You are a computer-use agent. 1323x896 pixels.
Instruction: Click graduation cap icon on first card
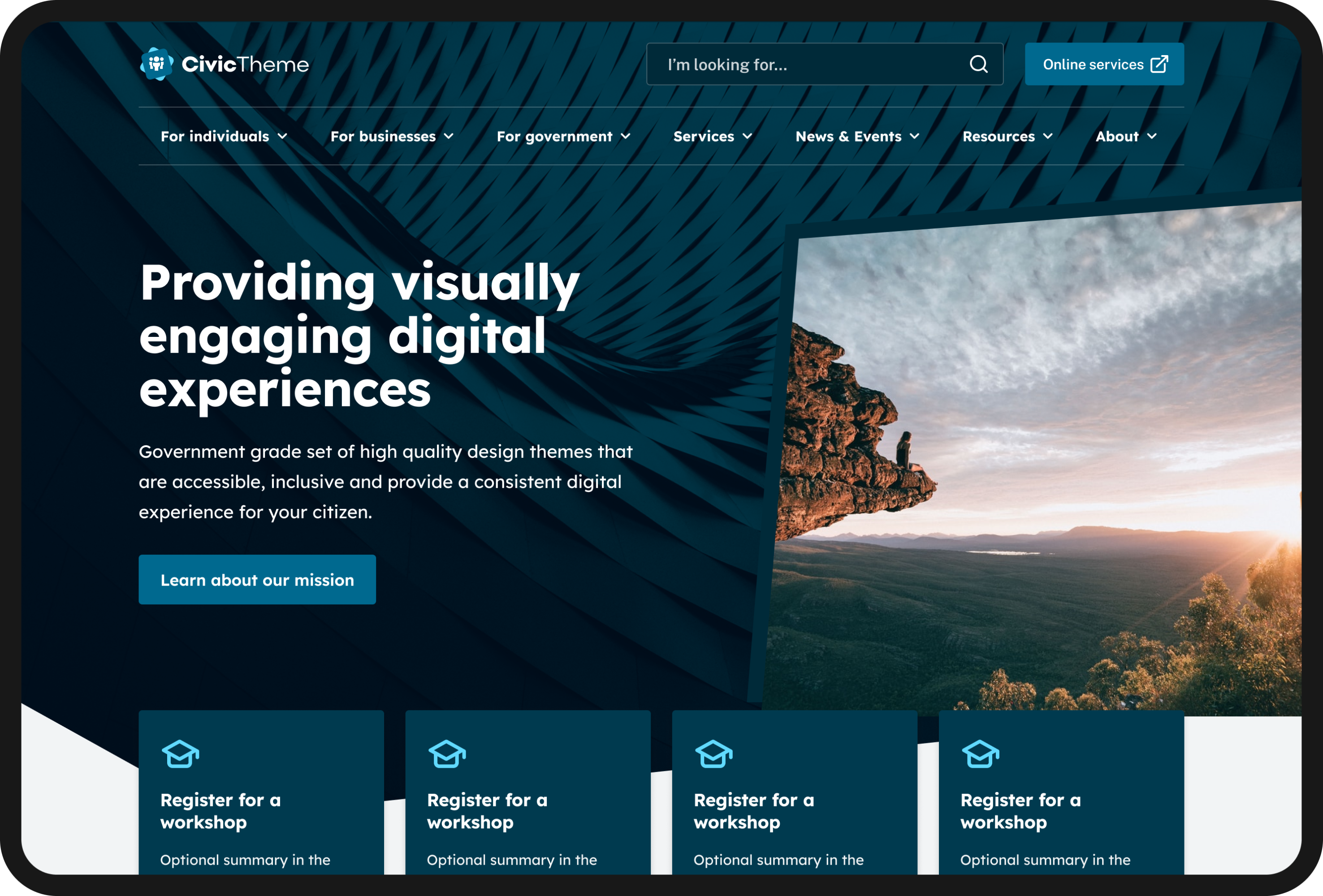click(181, 754)
